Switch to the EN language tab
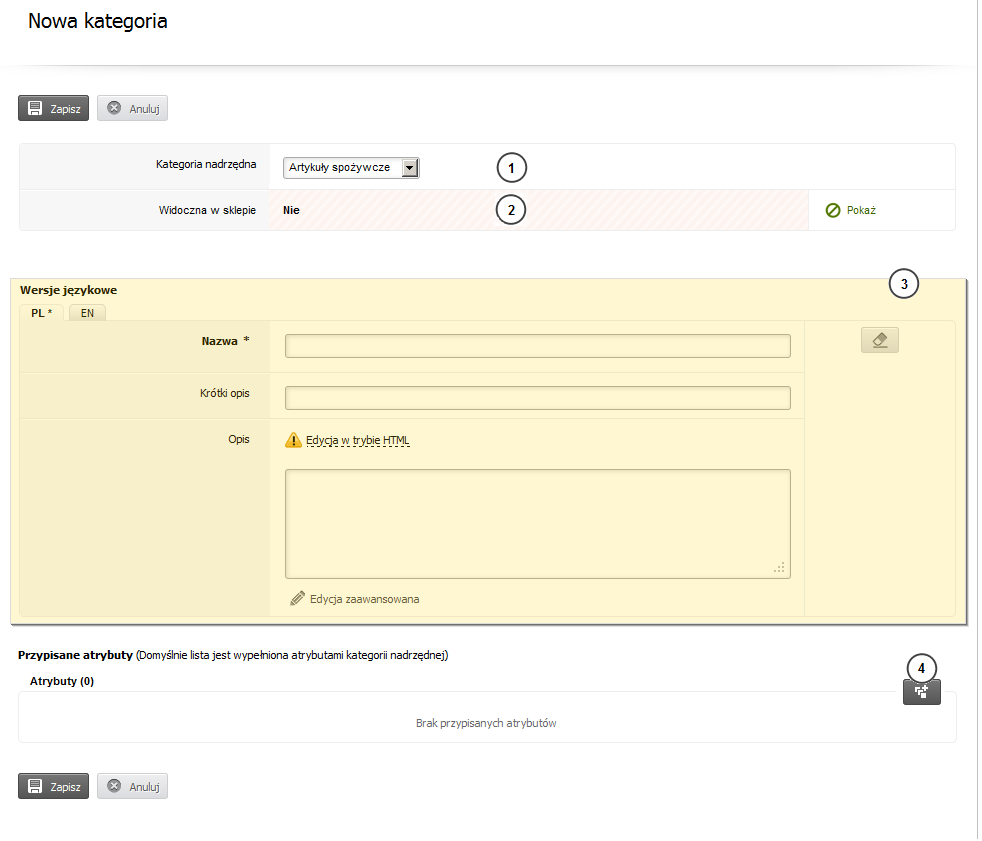Screen dimensions: 982x841 coord(88,313)
